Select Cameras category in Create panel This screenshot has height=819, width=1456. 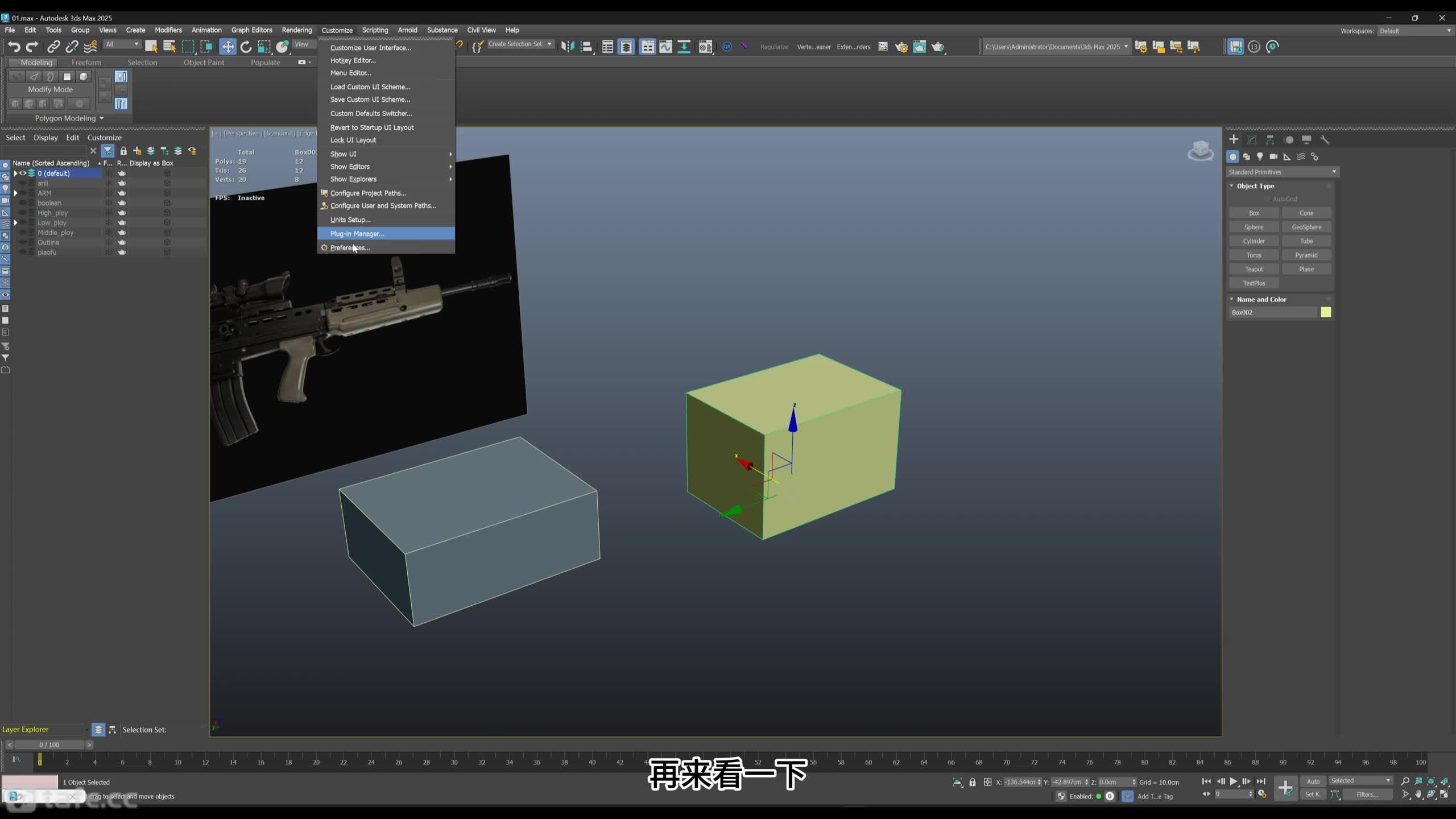[x=1273, y=156]
